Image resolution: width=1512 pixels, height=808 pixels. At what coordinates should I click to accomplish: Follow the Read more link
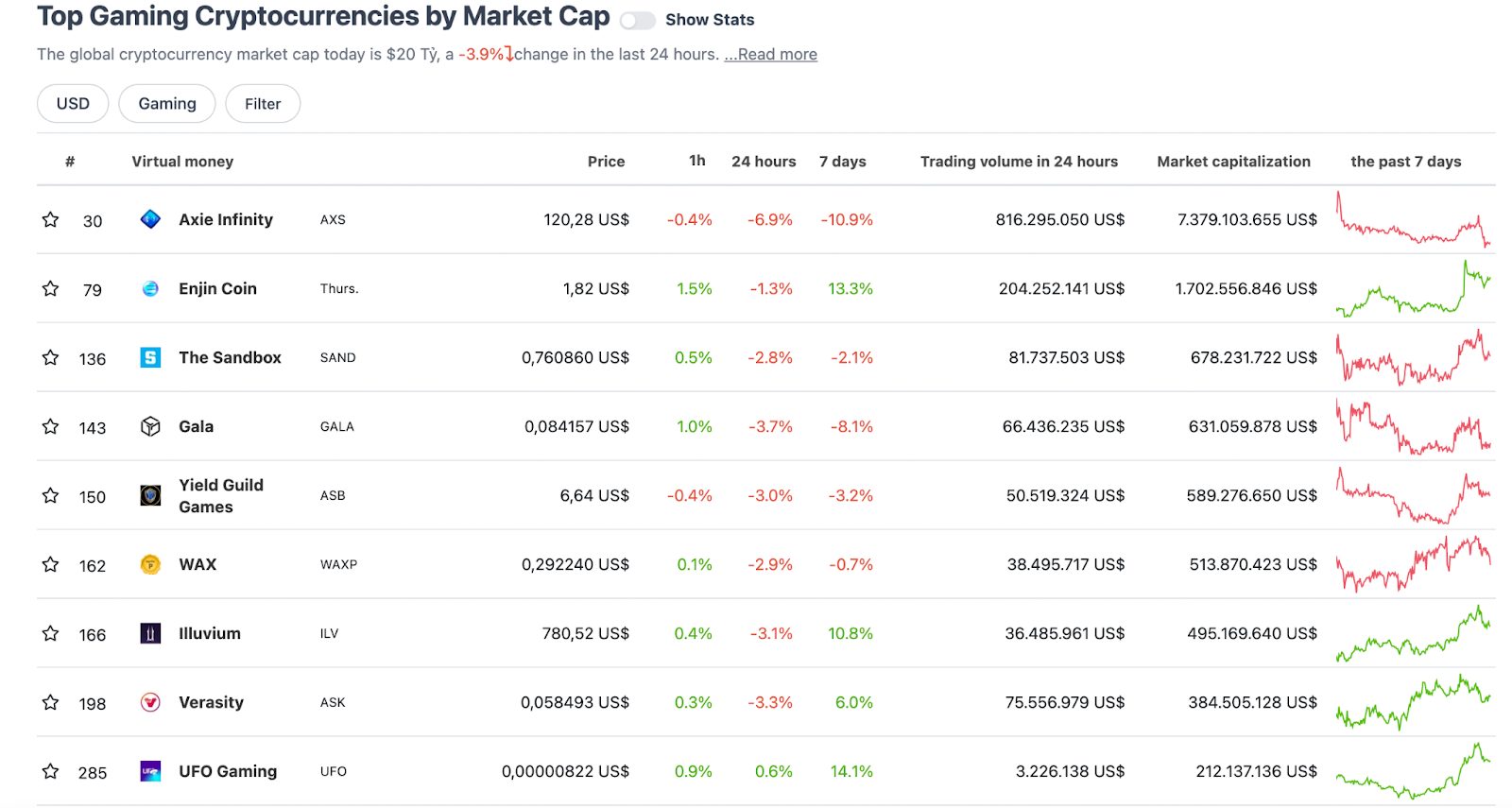pyautogui.click(x=771, y=55)
